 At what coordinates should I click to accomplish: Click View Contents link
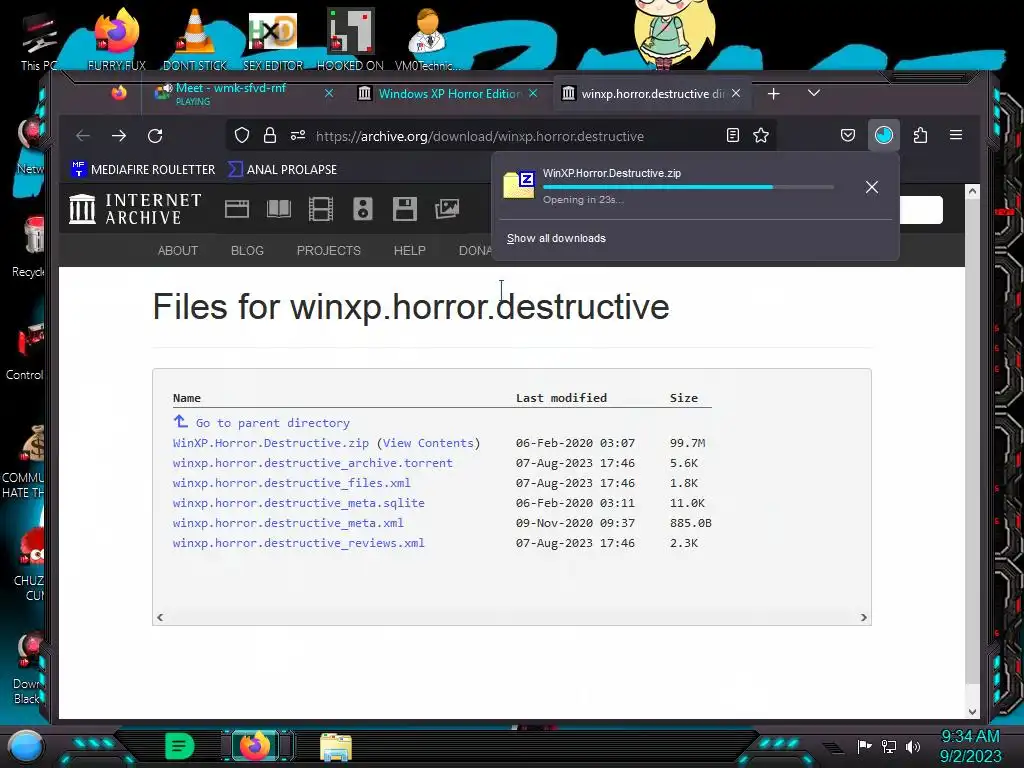(x=428, y=443)
